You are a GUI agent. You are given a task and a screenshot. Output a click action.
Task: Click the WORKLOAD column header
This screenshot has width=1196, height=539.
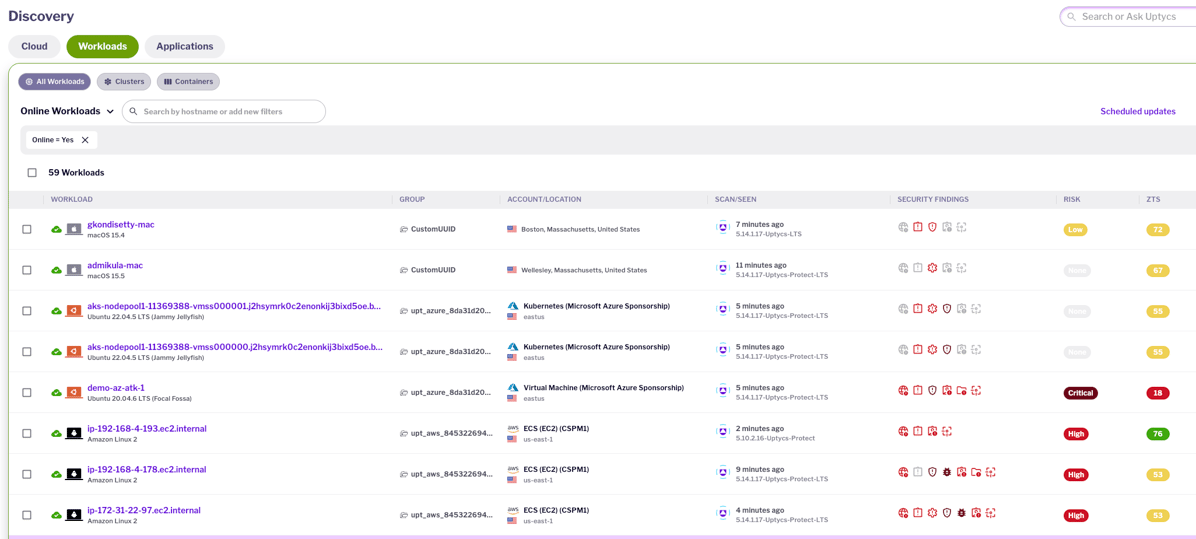[x=72, y=200]
